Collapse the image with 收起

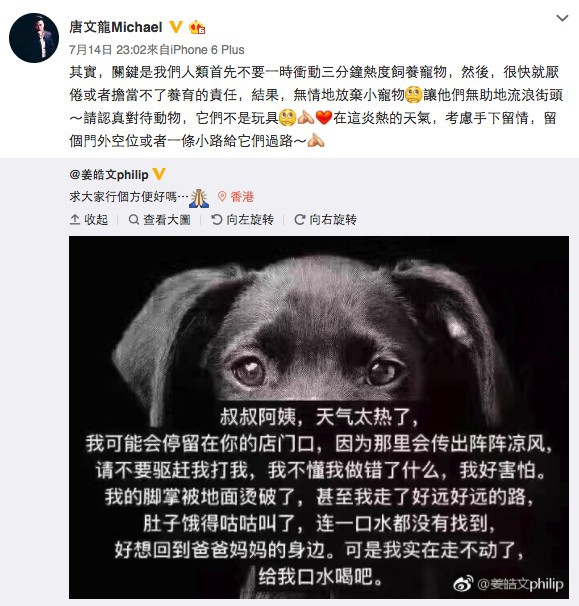pos(89,220)
